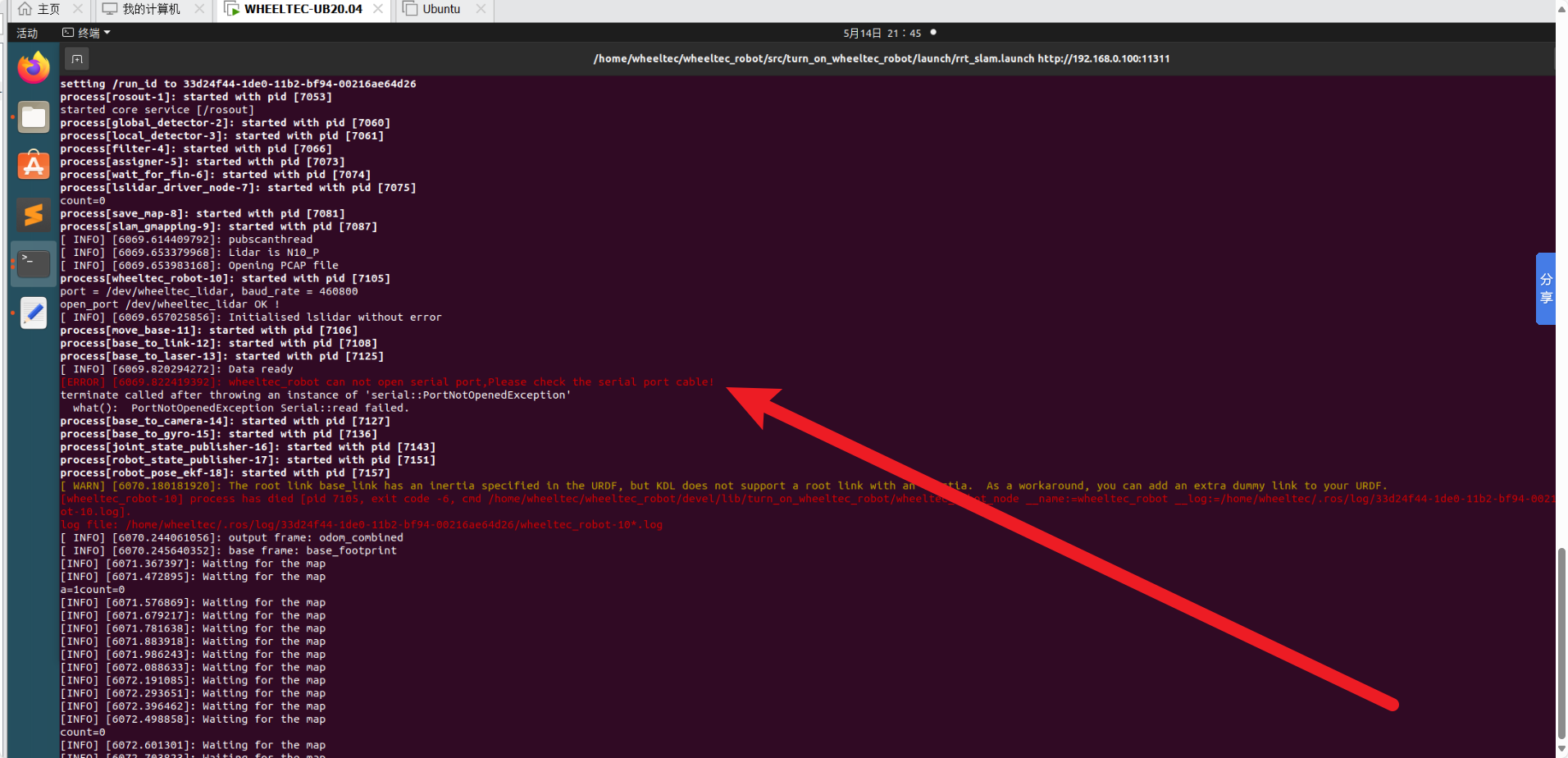Click the scrollbar down arrow at bottom right
This screenshot has width=1568, height=758.
[1561, 749]
